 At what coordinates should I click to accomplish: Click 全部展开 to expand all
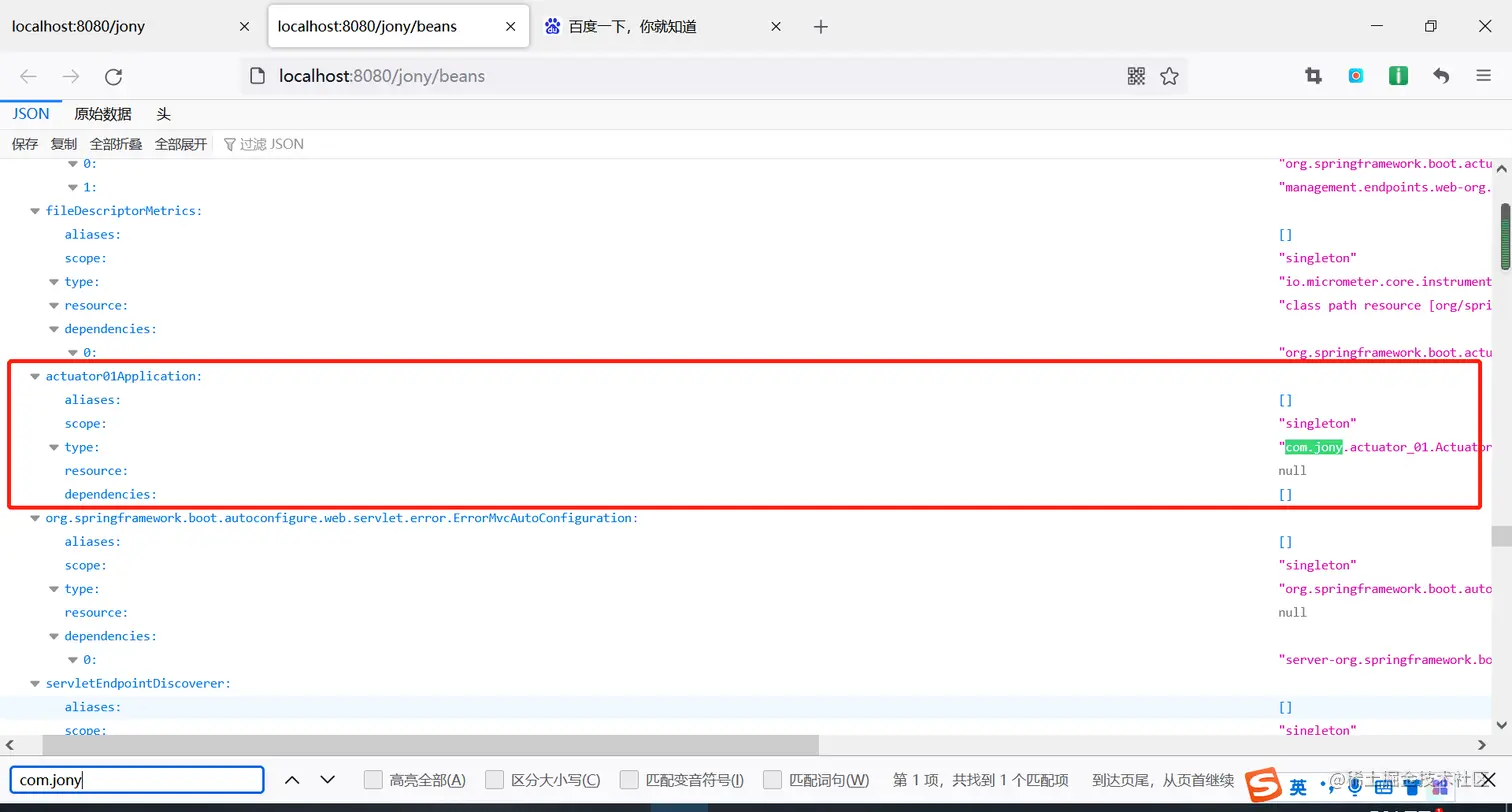pyautogui.click(x=181, y=144)
